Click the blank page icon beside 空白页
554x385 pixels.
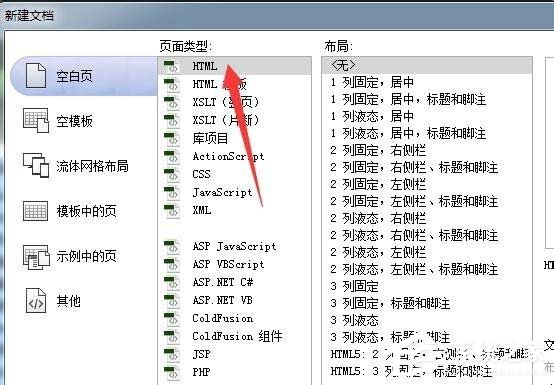(36, 76)
